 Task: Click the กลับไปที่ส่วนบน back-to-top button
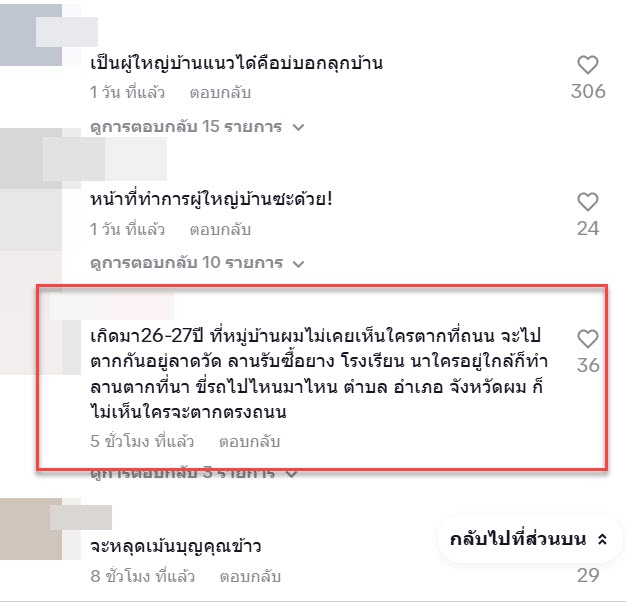(529, 539)
